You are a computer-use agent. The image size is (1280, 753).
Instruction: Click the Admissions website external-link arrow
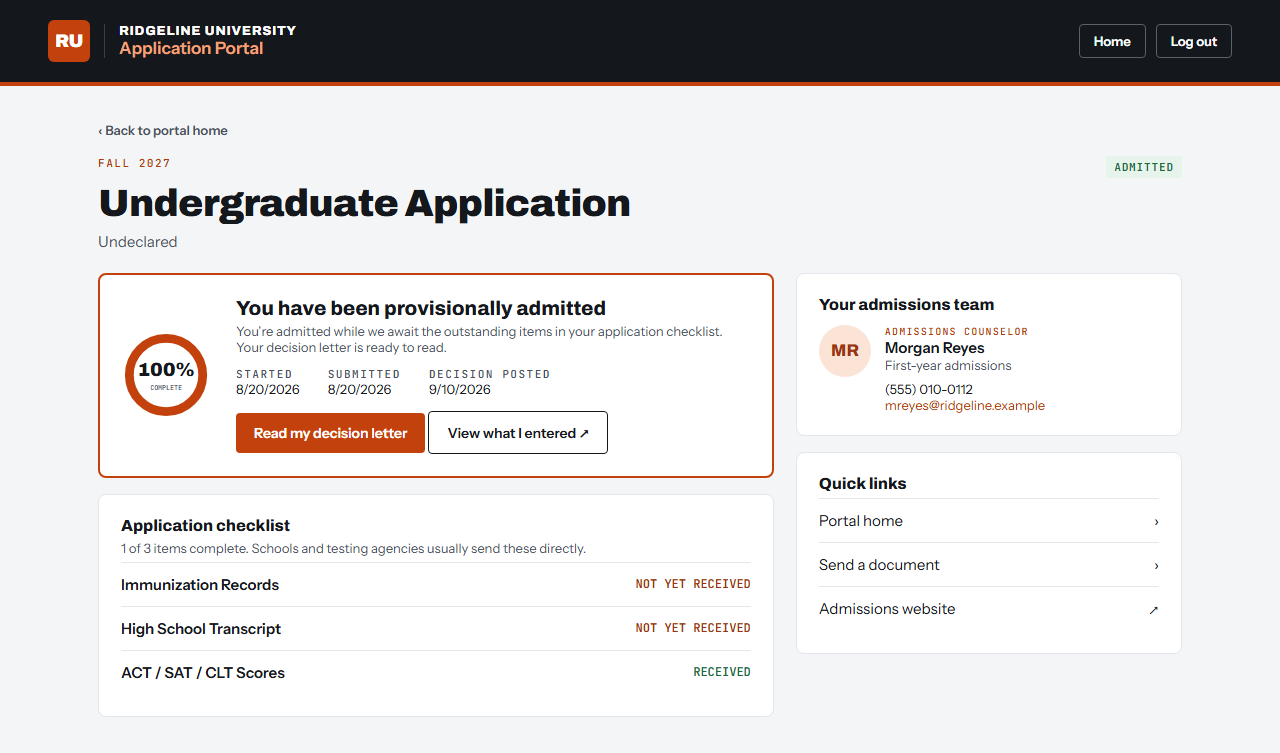1154,610
